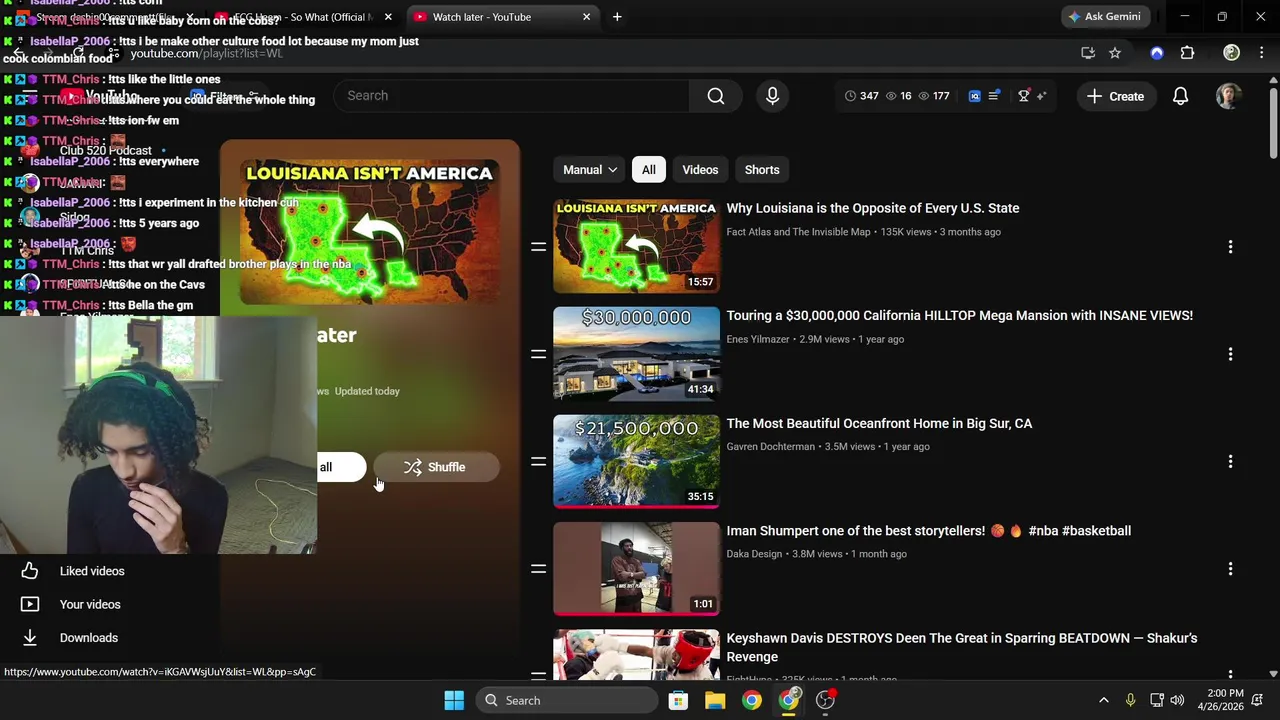The image size is (1280, 720).
Task: Open the Manual sort dropdown
Action: pos(590,170)
